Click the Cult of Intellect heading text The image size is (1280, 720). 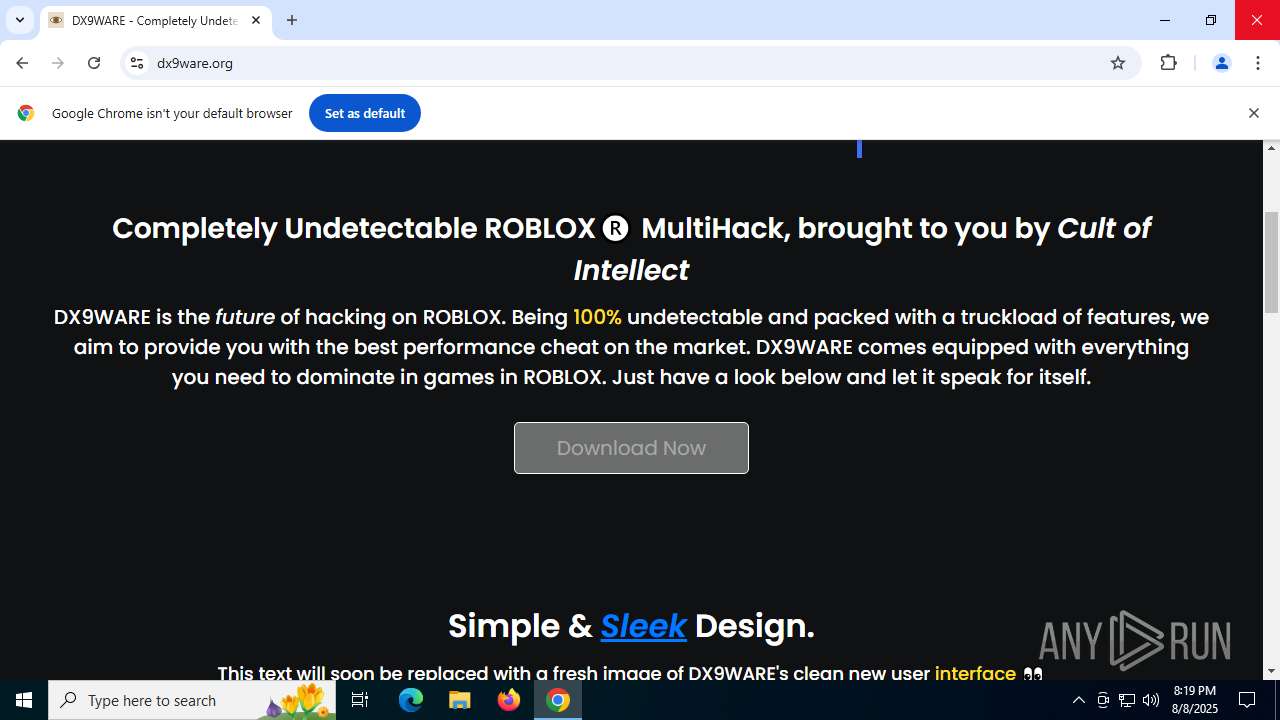point(862,249)
